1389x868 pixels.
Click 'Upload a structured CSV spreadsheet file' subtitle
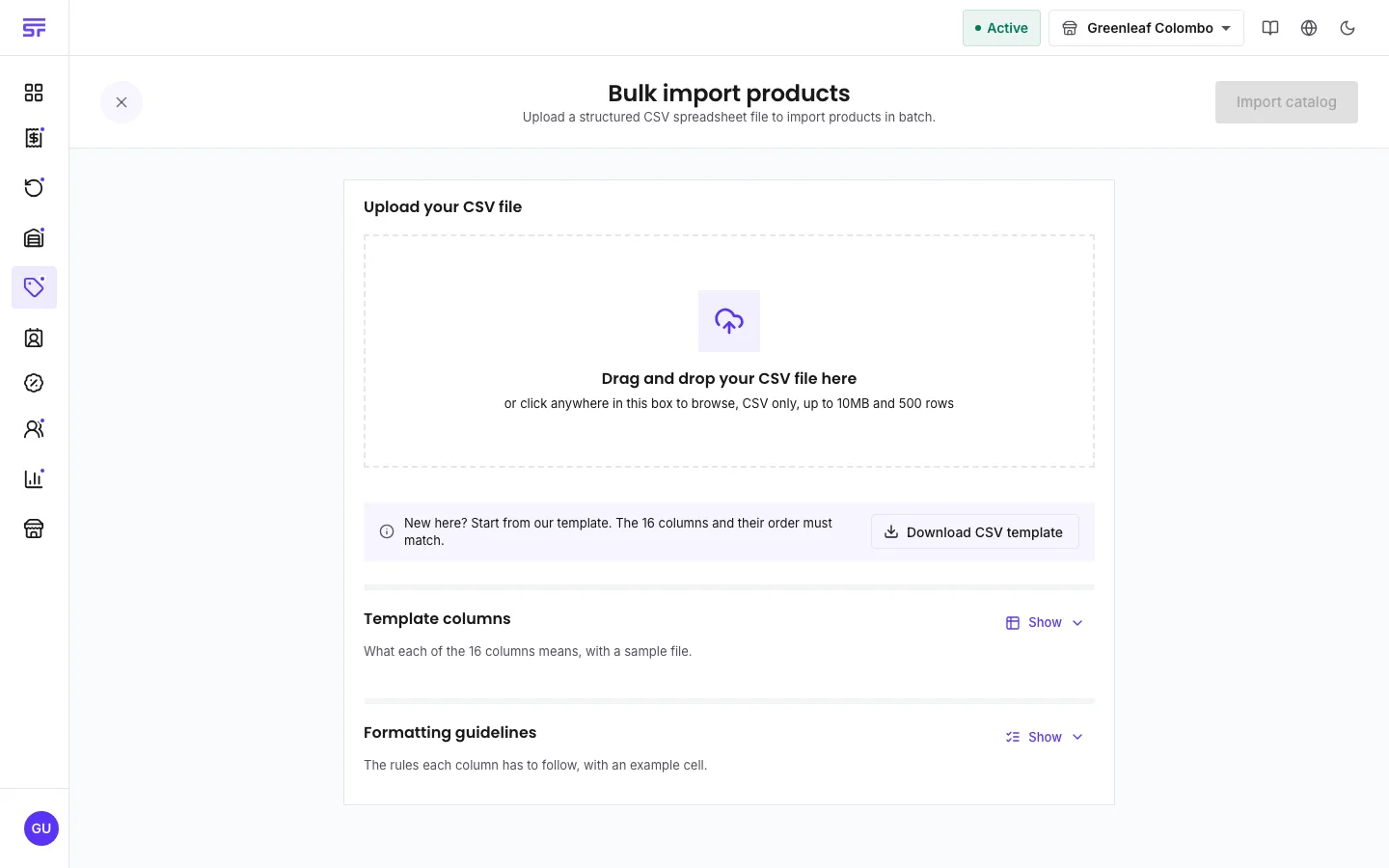[x=729, y=118]
